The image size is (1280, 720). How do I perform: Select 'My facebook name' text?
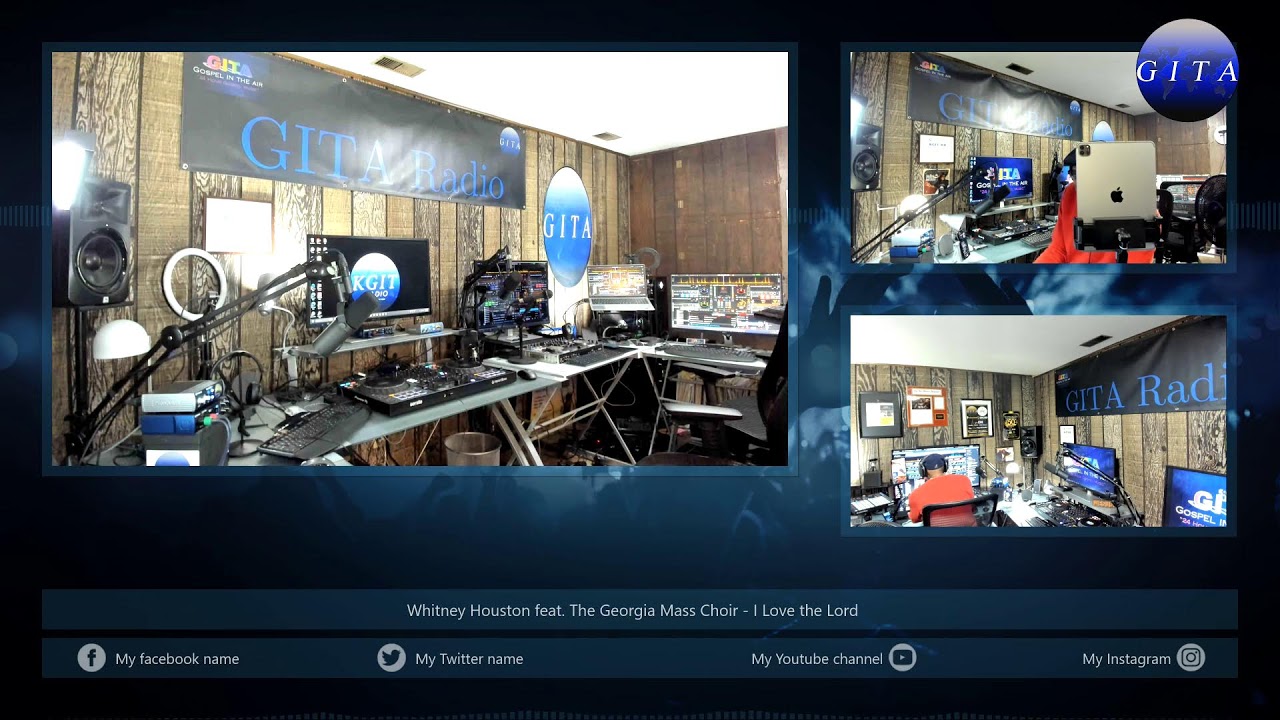pos(177,659)
